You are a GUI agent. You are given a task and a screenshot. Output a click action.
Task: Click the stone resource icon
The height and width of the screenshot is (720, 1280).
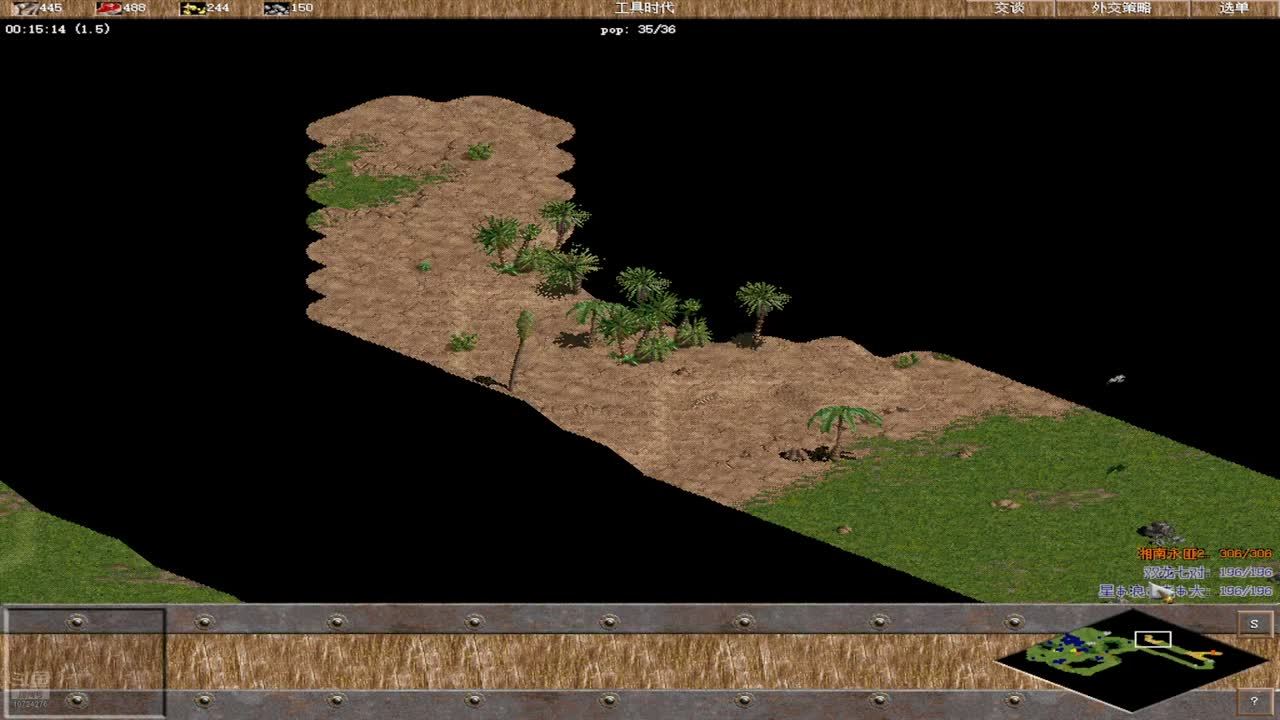point(276,8)
